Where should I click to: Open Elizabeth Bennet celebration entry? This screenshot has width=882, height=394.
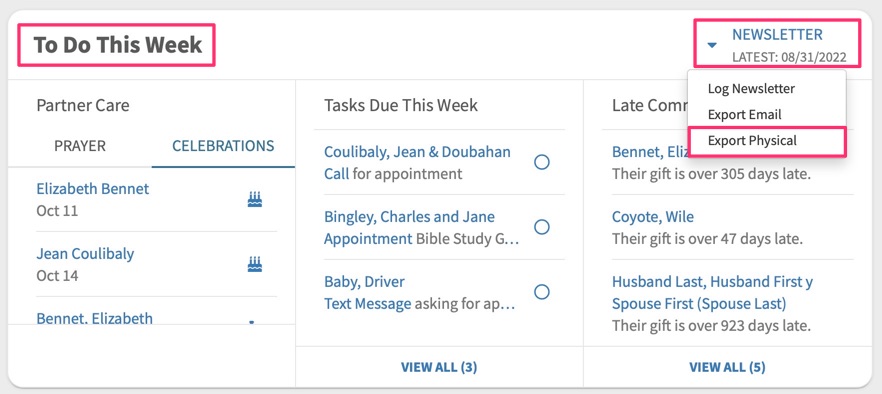(x=93, y=189)
